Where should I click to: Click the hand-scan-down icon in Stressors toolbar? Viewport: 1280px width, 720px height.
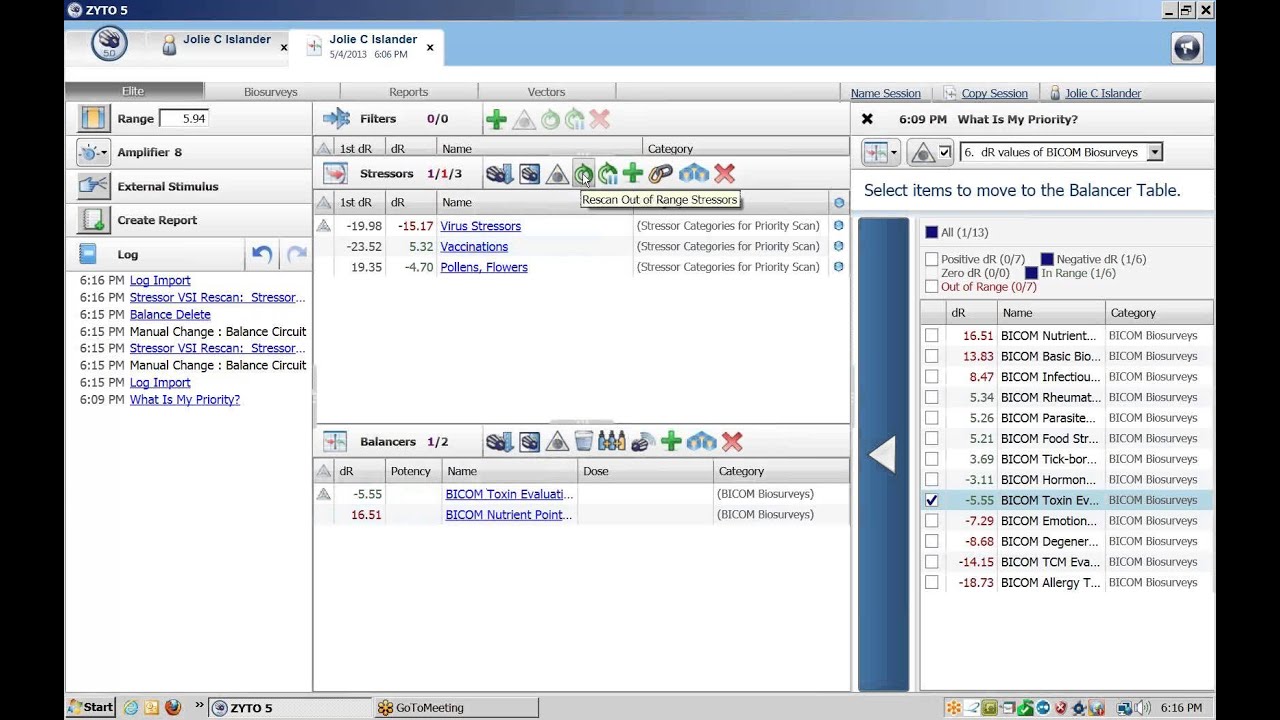[500, 174]
